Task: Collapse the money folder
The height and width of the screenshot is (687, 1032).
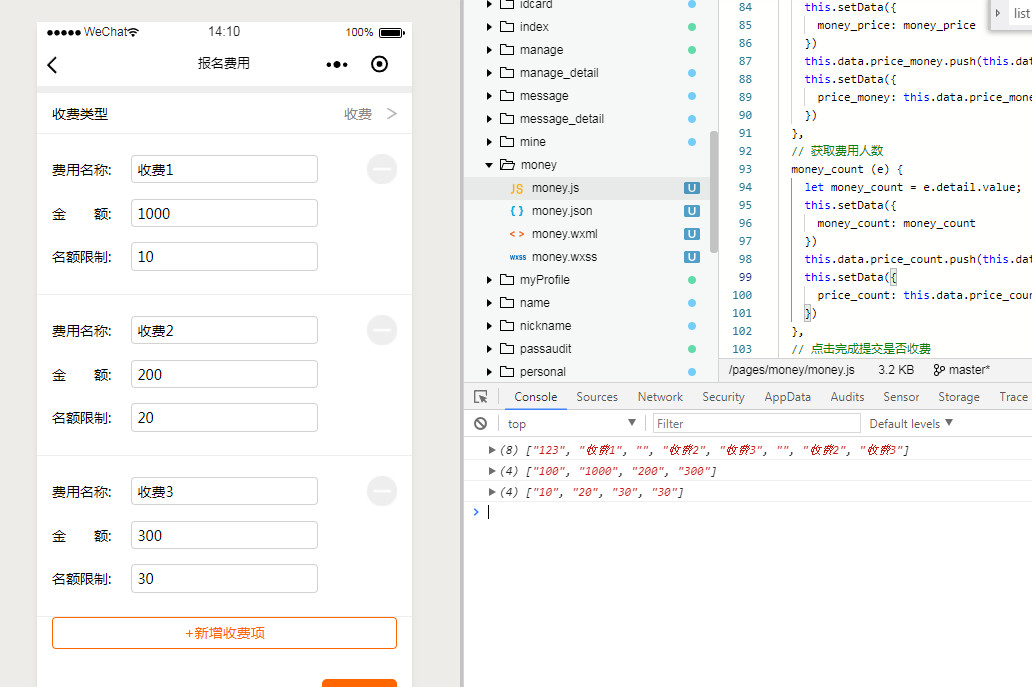Action: (489, 165)
